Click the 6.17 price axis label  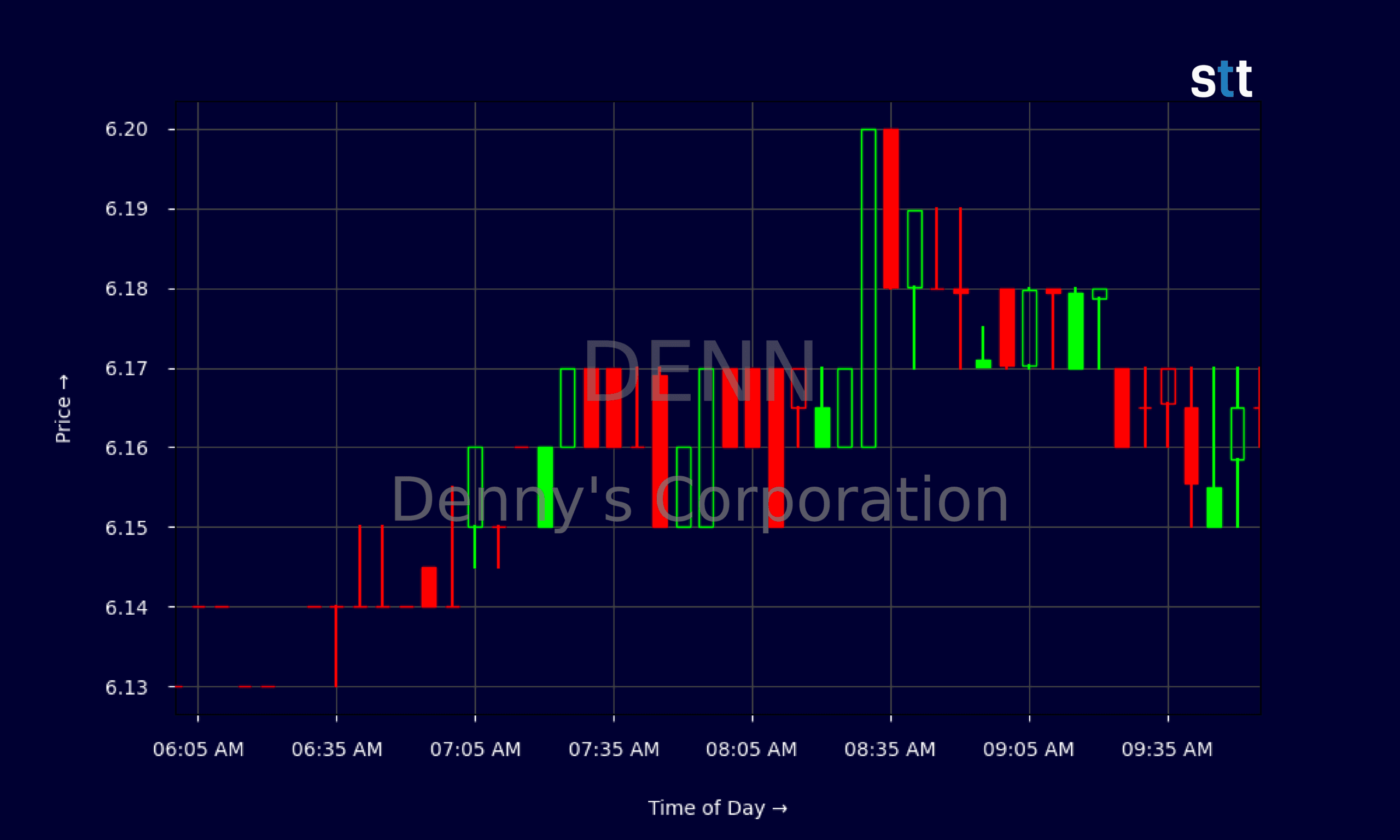pyautogui.click(x=126, y=369)
